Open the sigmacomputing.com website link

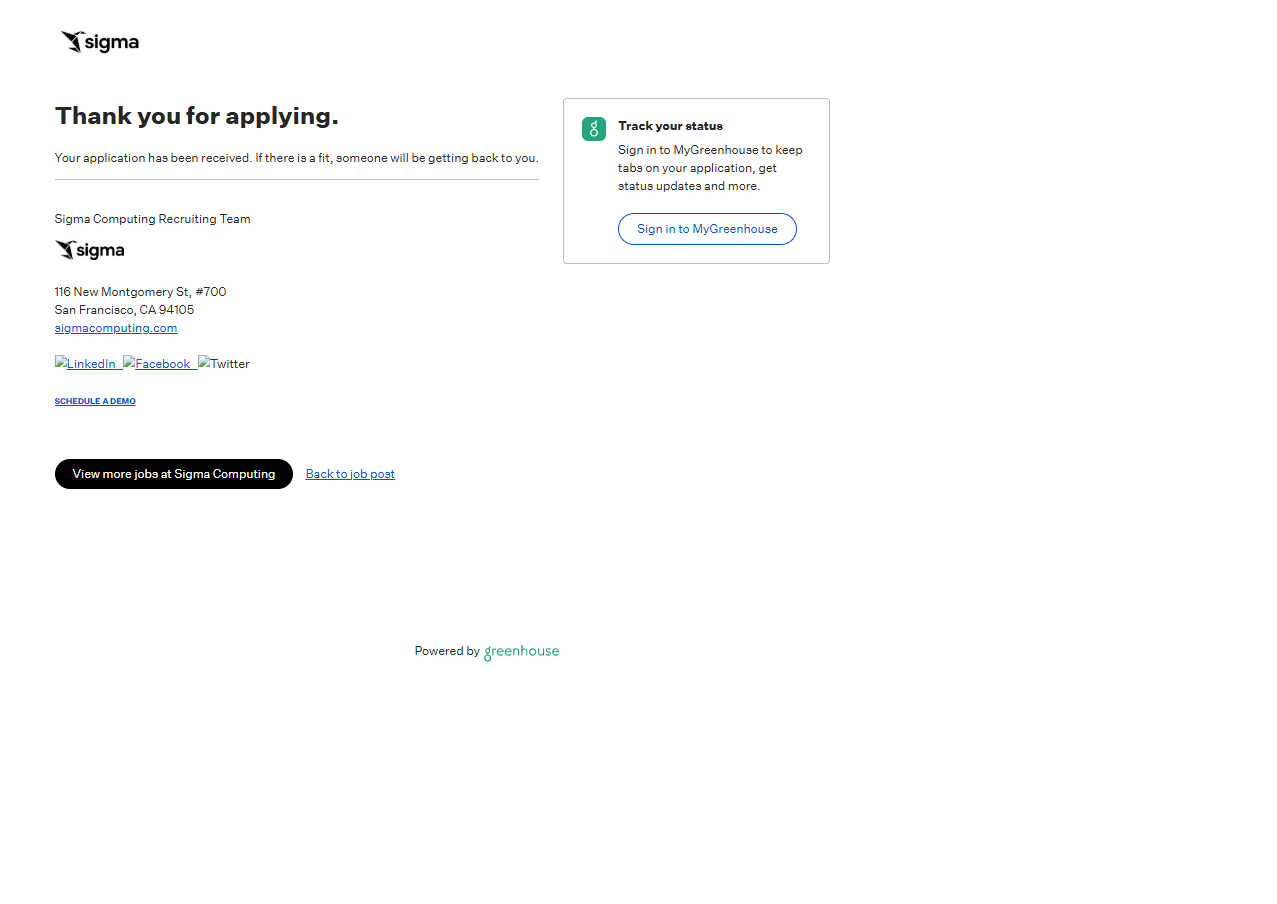pos(116,328)
